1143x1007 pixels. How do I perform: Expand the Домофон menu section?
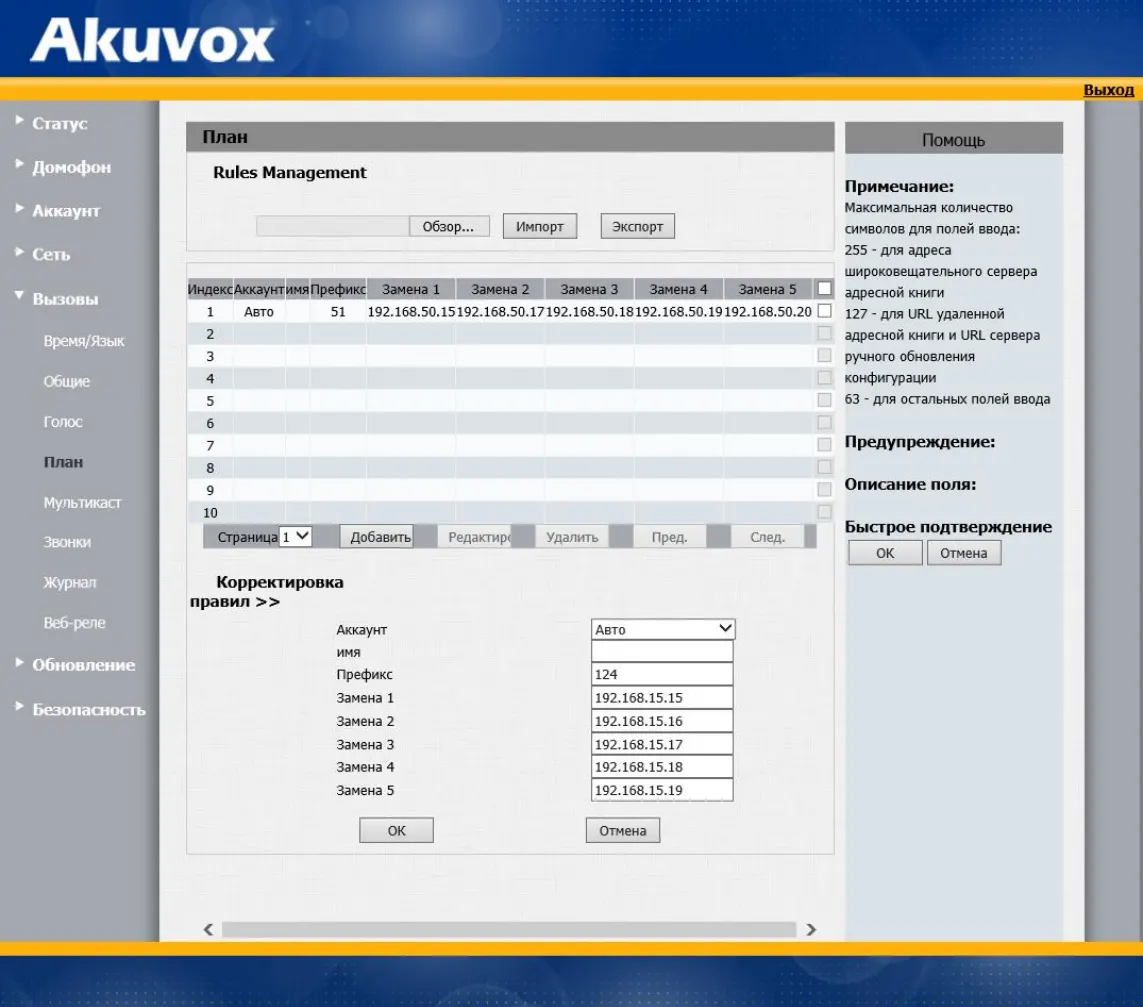(71, 167)
